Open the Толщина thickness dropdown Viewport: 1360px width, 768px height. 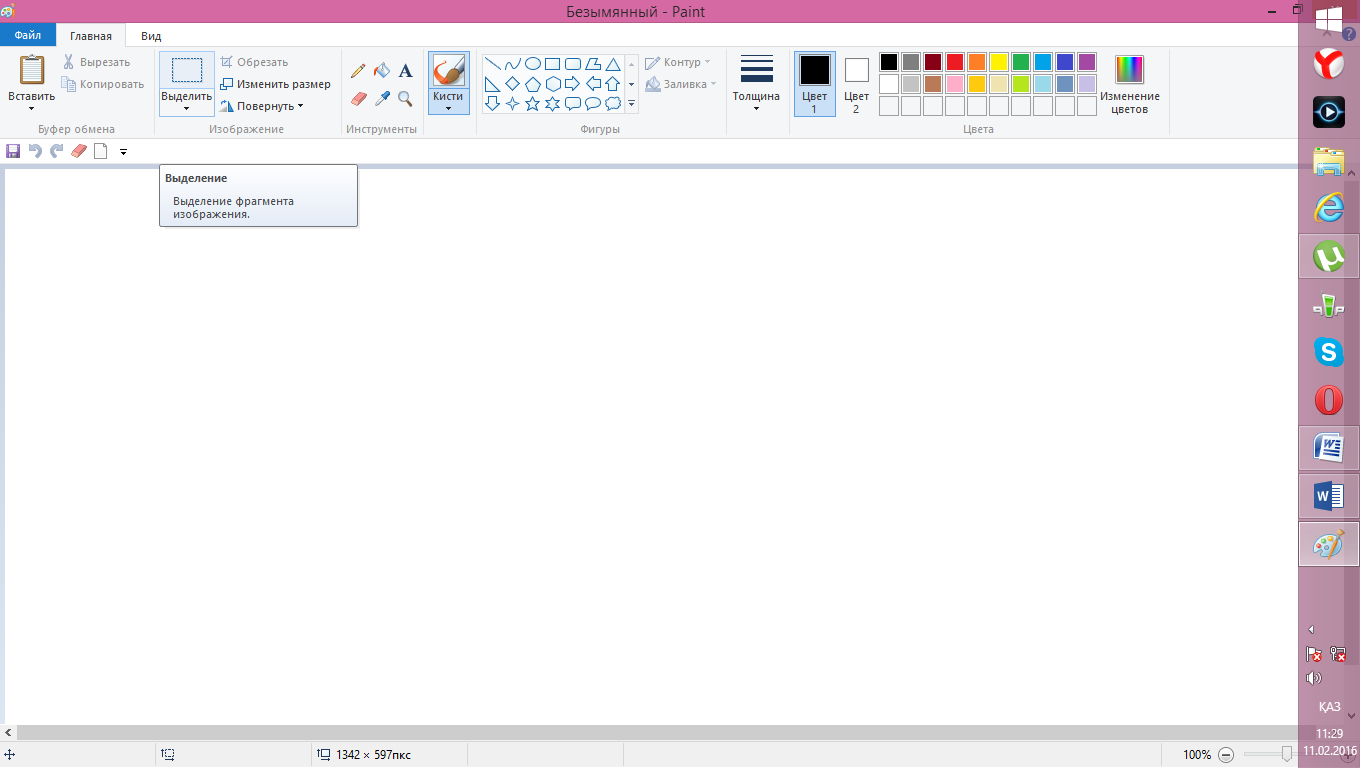pos(756,108)
